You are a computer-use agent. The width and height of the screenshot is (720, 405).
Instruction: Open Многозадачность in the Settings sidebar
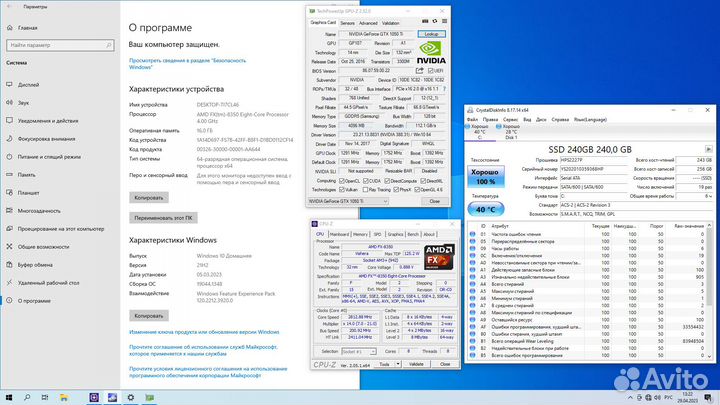(x=39, y=211)
